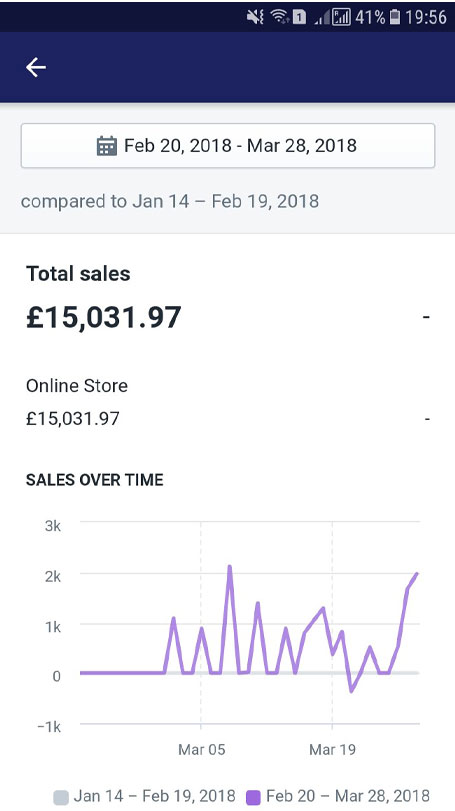Open the Feb 20 - Mar 28 date range picker
Viewport: 455px width, 811px height.
click(228, 146)
